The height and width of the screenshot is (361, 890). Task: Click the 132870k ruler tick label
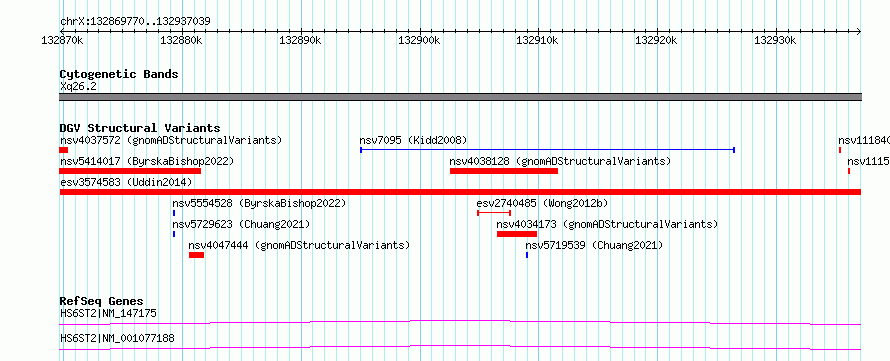(63, 40)
